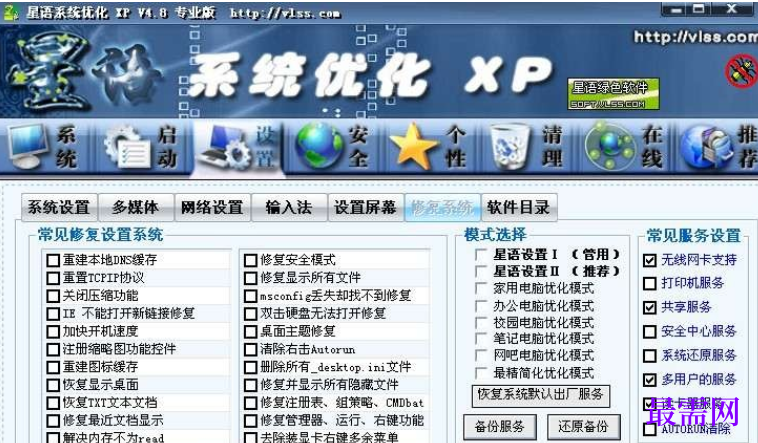
Task: Switch to the 网络设置 tab
Action: click(212, 207)
